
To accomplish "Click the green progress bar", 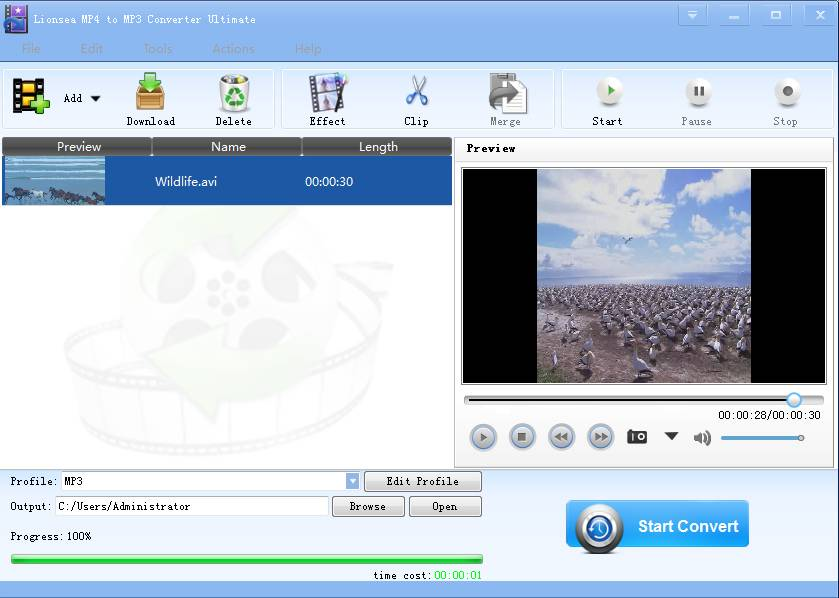I will point(247,559).
